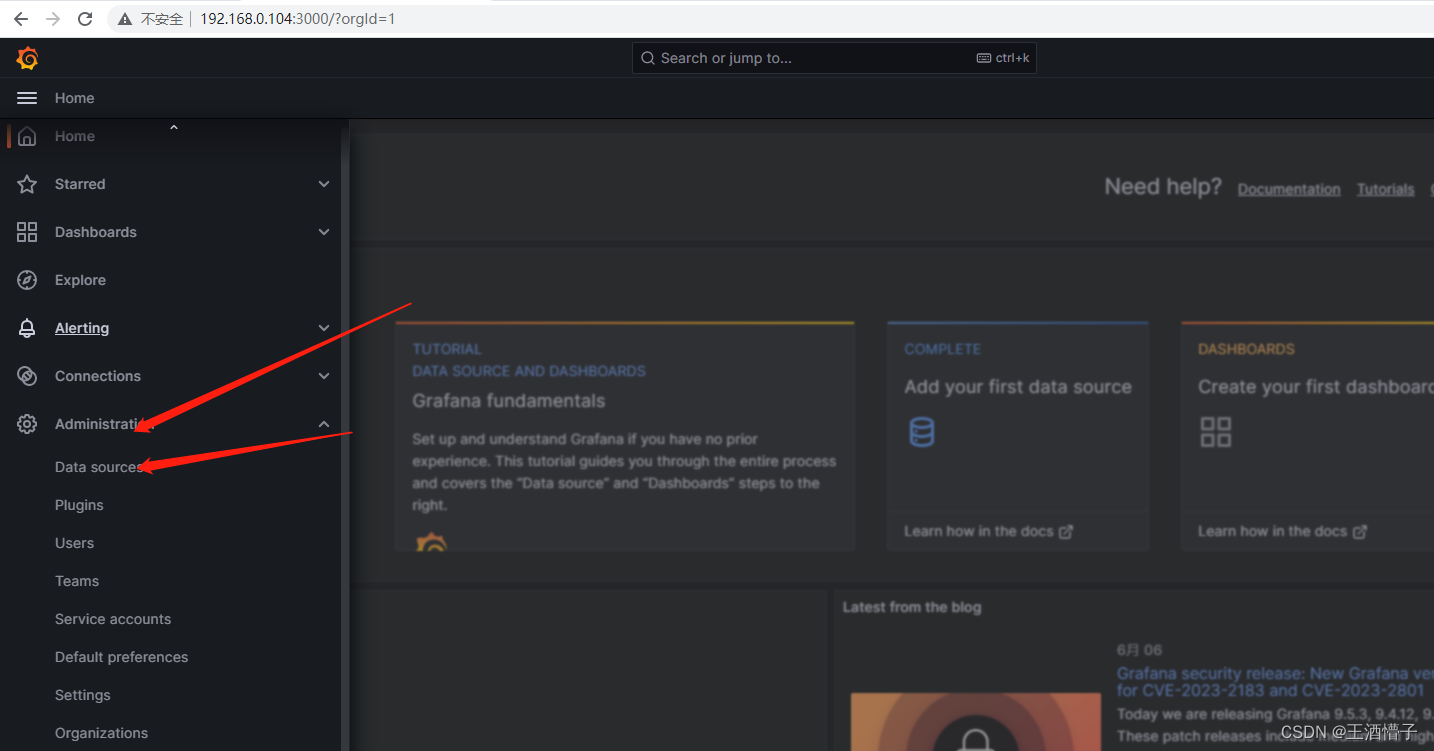Viewport: 1434px width, 751px height.
Task: Click the browser address bar URL
Action: pos(298,19)
